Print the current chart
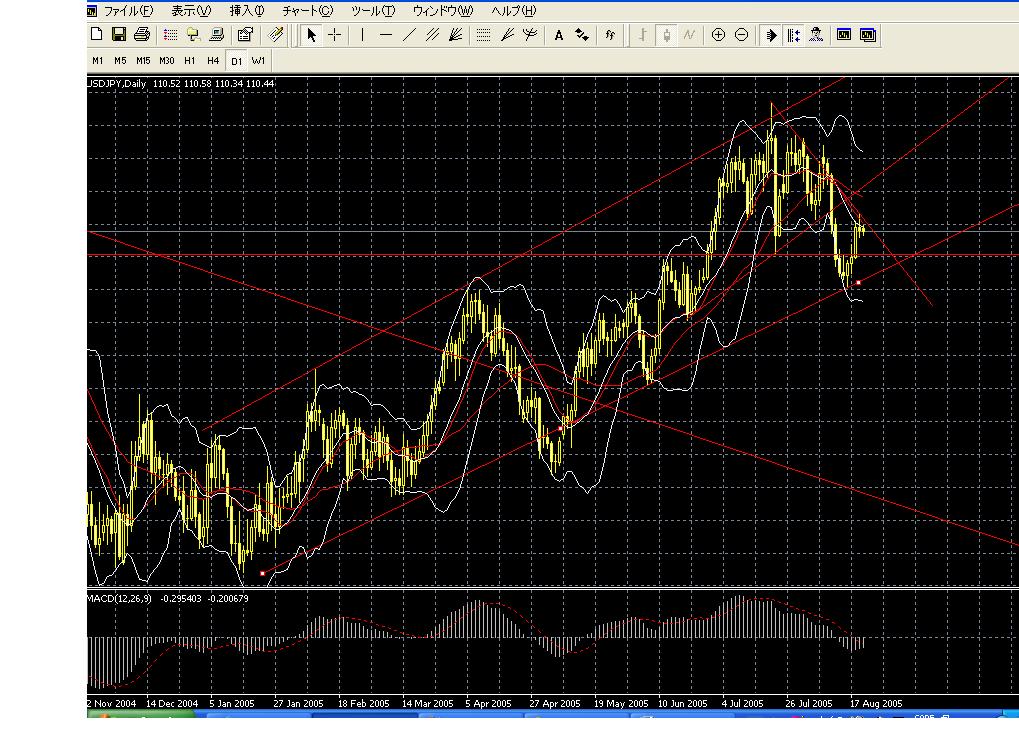 click(143, 35)
